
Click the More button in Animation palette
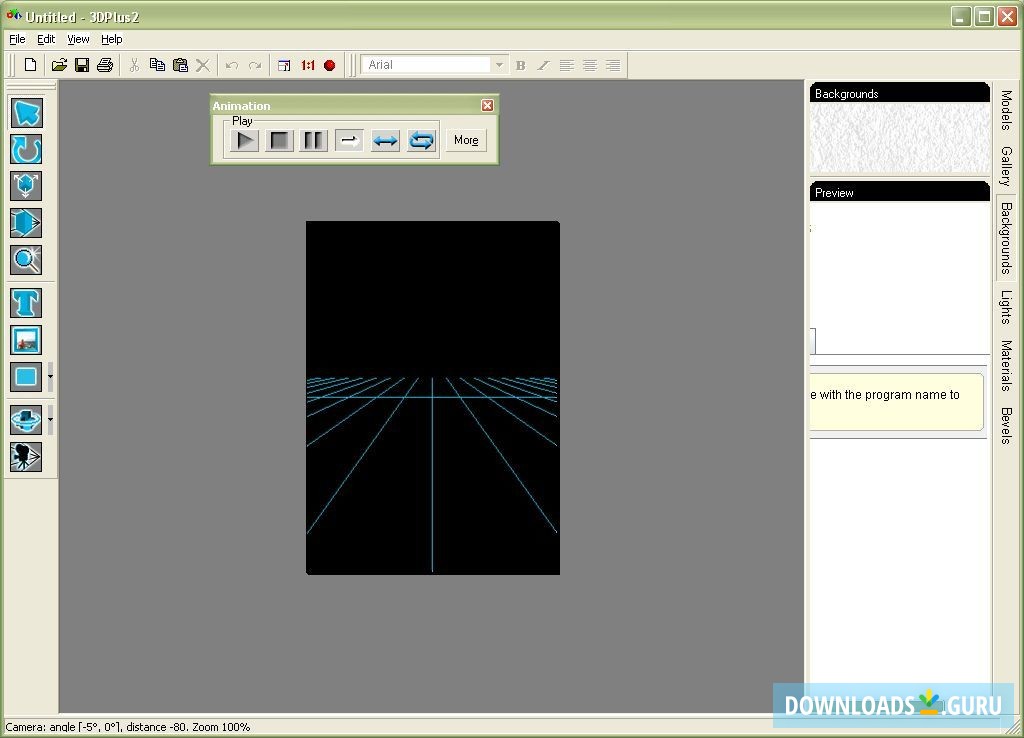[x=465, y=140]
